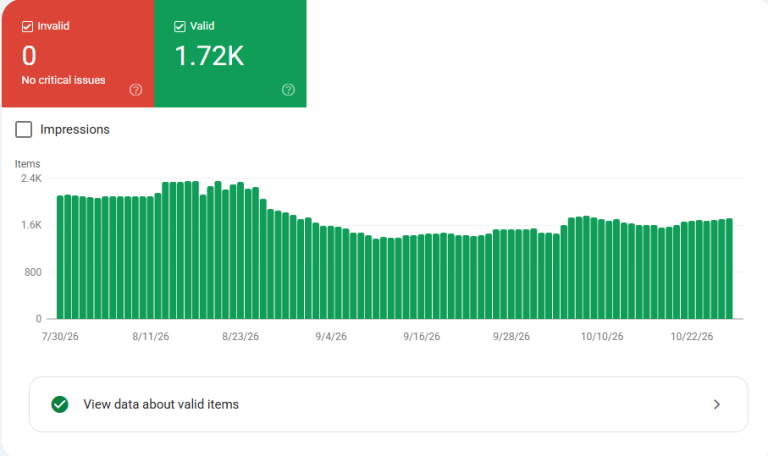Screen dimensions: 768x456
Task: Click the 8/11/26 date label
Action: point(150,336)
